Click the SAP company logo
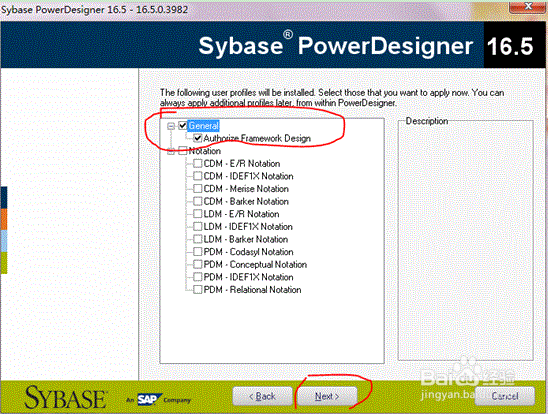This screenshot has width=548, height=414. click(149, 399)
